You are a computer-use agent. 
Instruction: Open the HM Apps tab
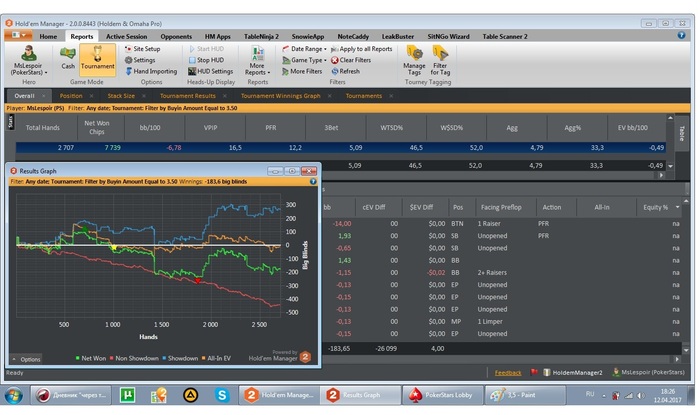coord(218,37)
